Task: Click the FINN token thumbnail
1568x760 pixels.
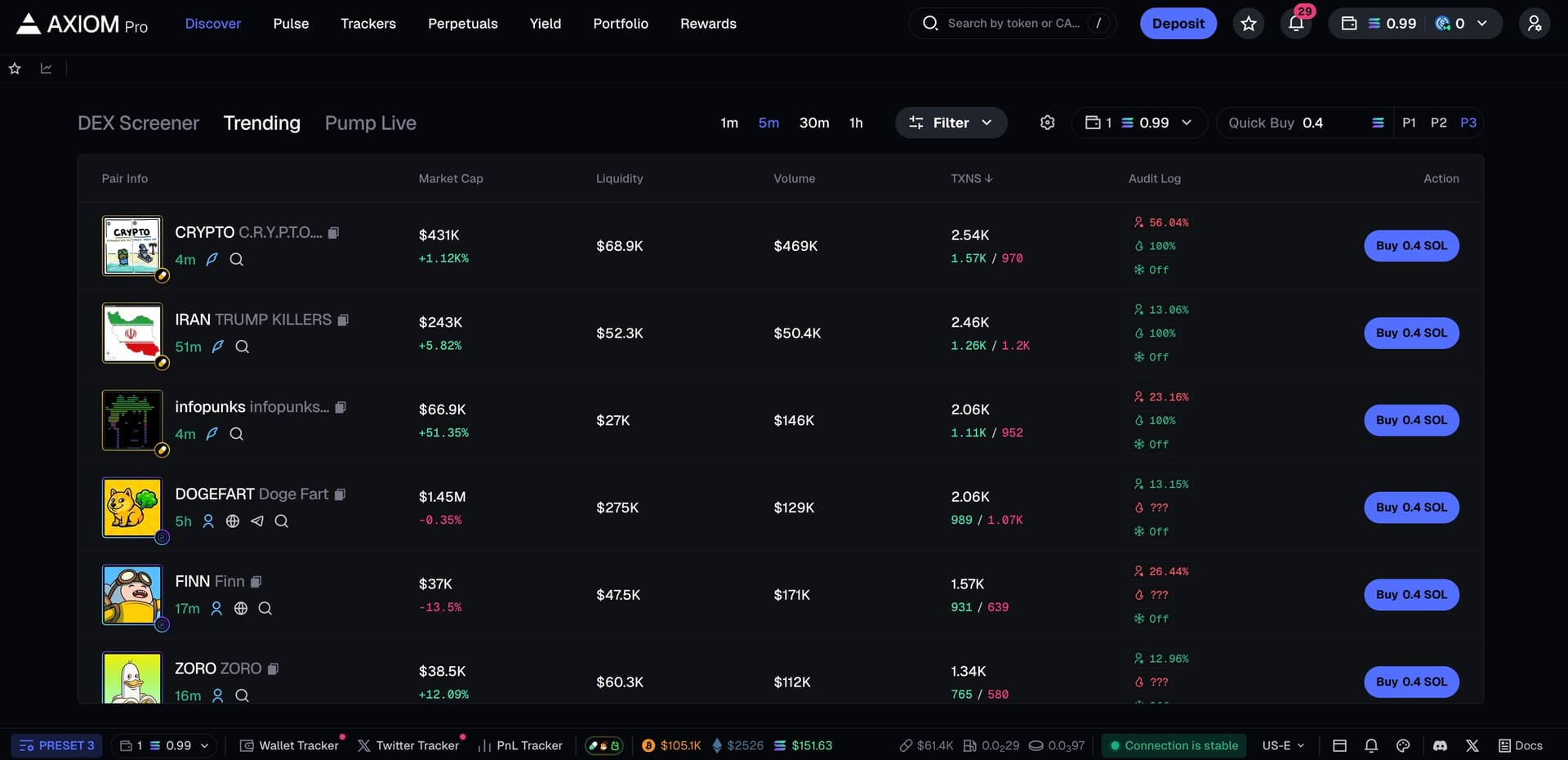Action: [132, 595]
